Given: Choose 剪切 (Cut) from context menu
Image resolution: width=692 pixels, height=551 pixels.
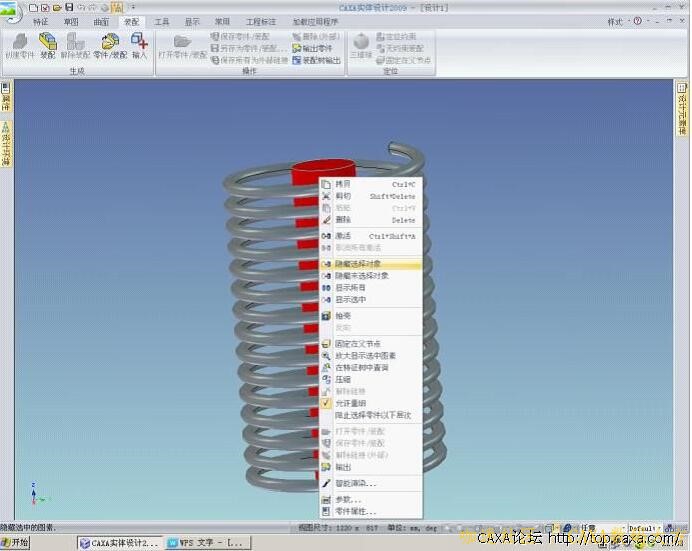Looking at the screenshot, I should click(343, 196).
